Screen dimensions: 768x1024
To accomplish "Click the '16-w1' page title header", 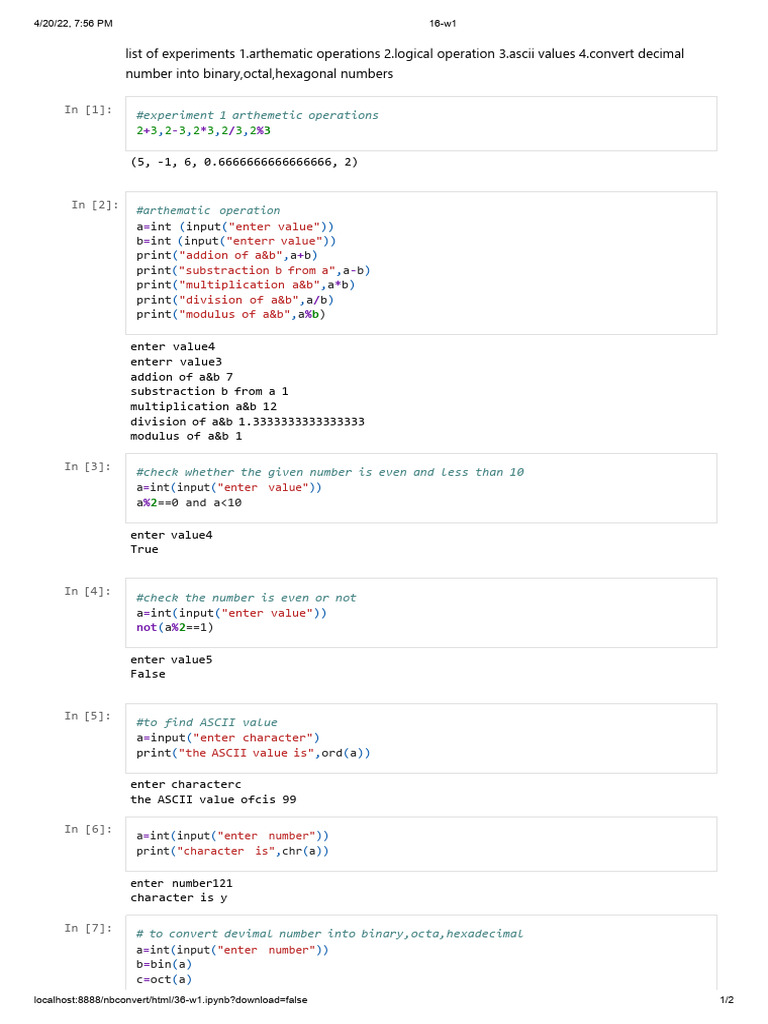I will [442, 24].
